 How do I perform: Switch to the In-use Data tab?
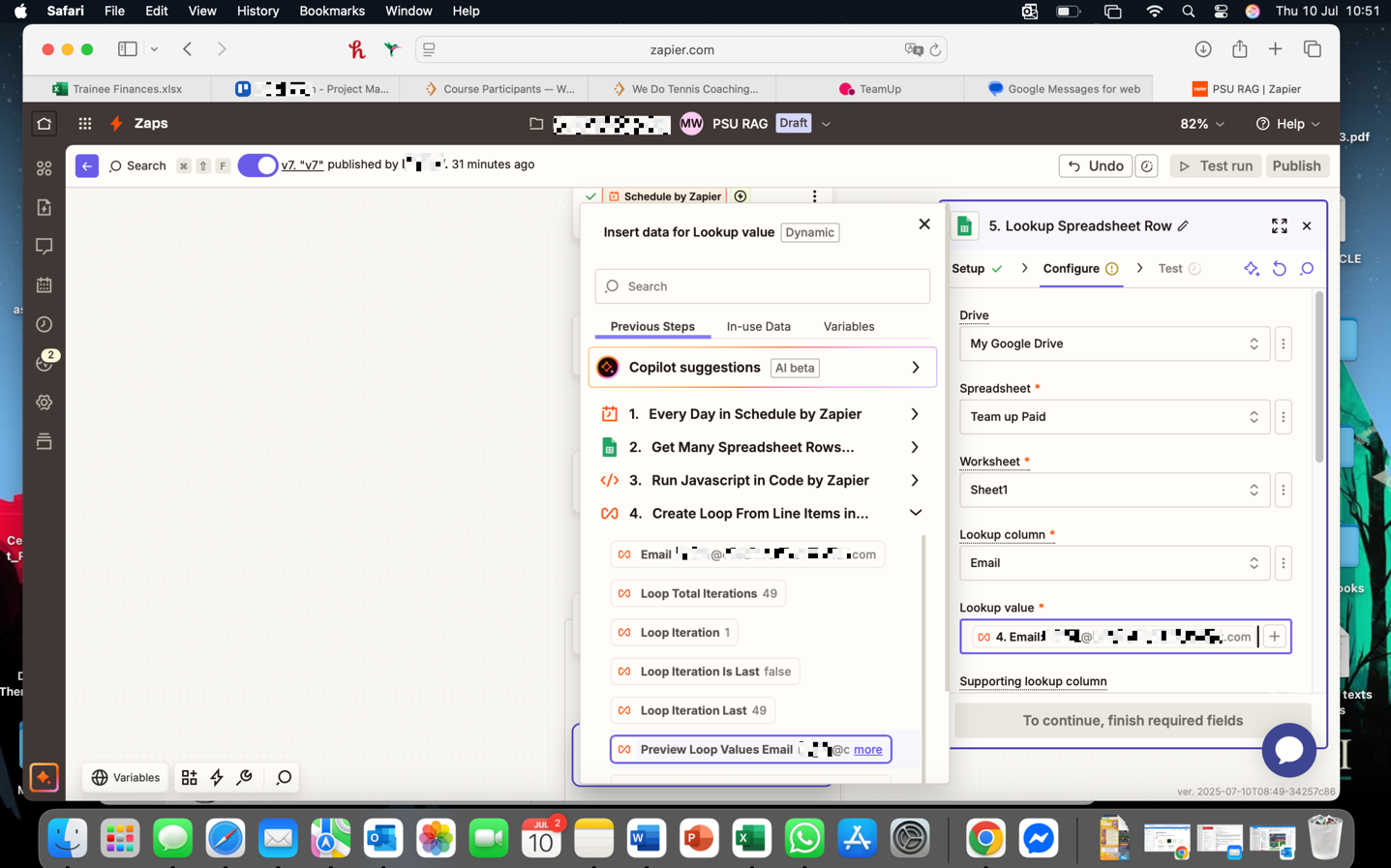[x=759, y=326]
